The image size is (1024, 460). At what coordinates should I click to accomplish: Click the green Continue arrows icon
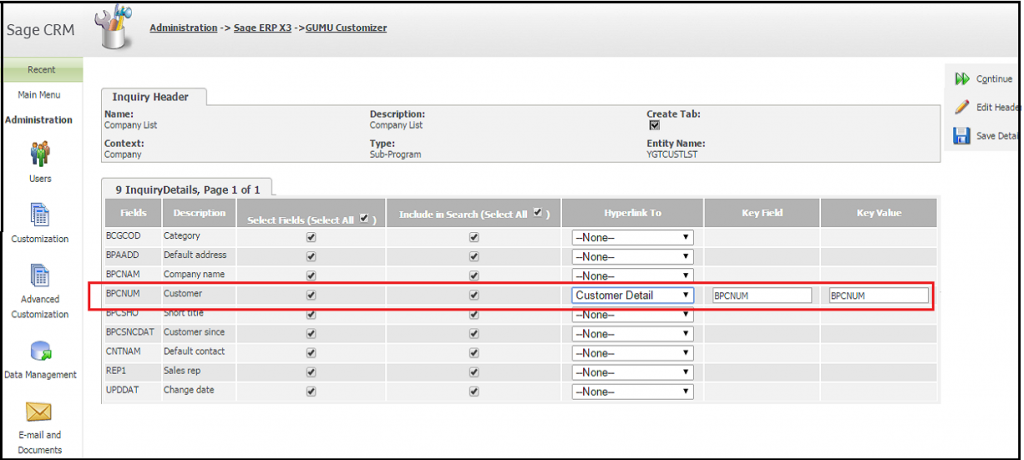(x=962, y=79)
